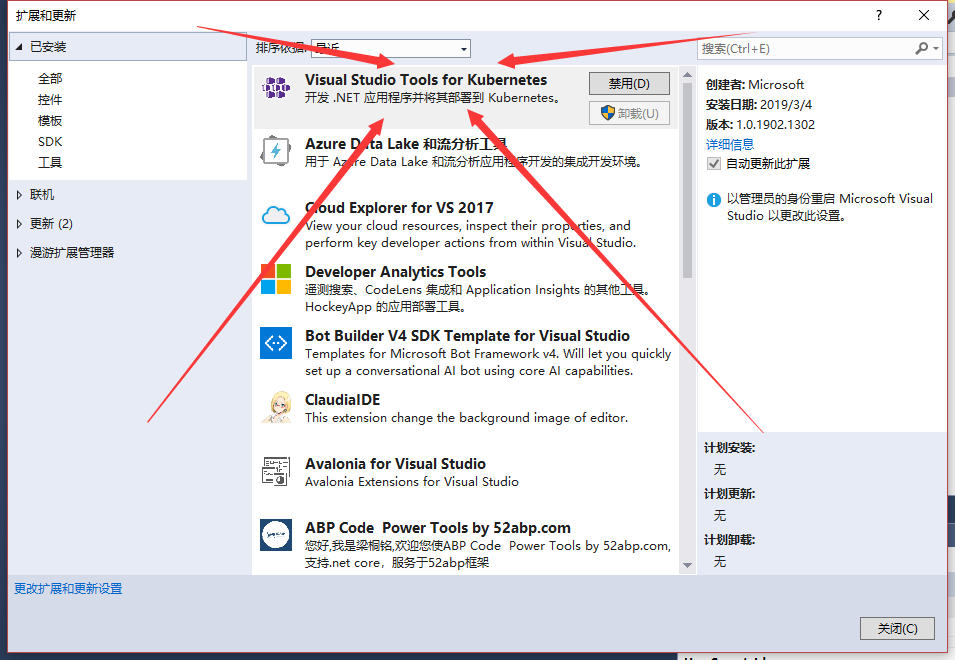The height and width of the screenshot is (660, 955).
Task: Click the 禁用(D) button
Action: click(629, 83)
